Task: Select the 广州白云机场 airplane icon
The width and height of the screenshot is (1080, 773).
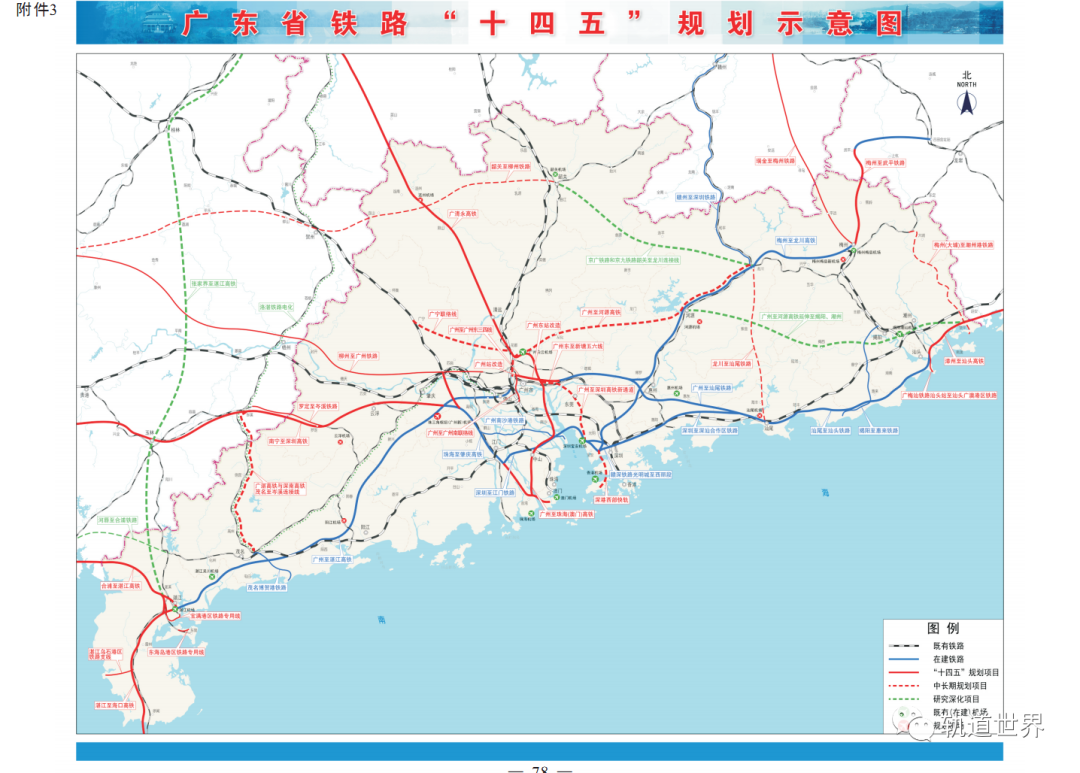Action: 524,351
